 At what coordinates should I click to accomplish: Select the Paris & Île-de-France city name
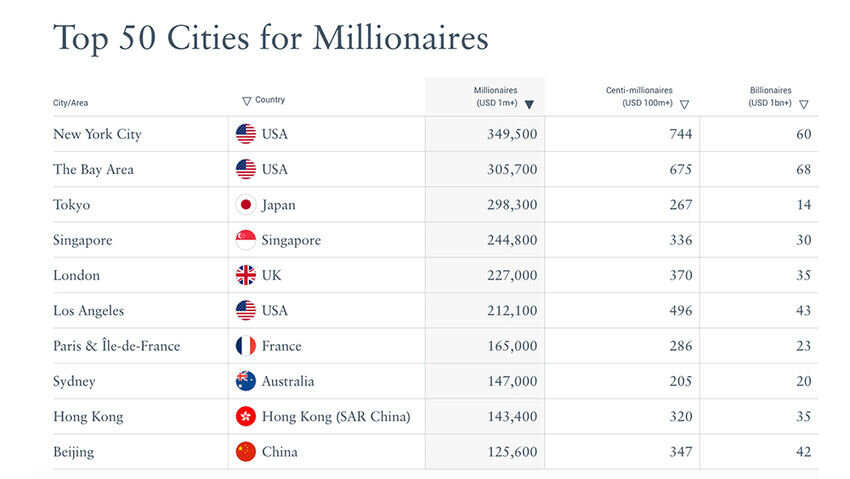[x=116, y=346]
